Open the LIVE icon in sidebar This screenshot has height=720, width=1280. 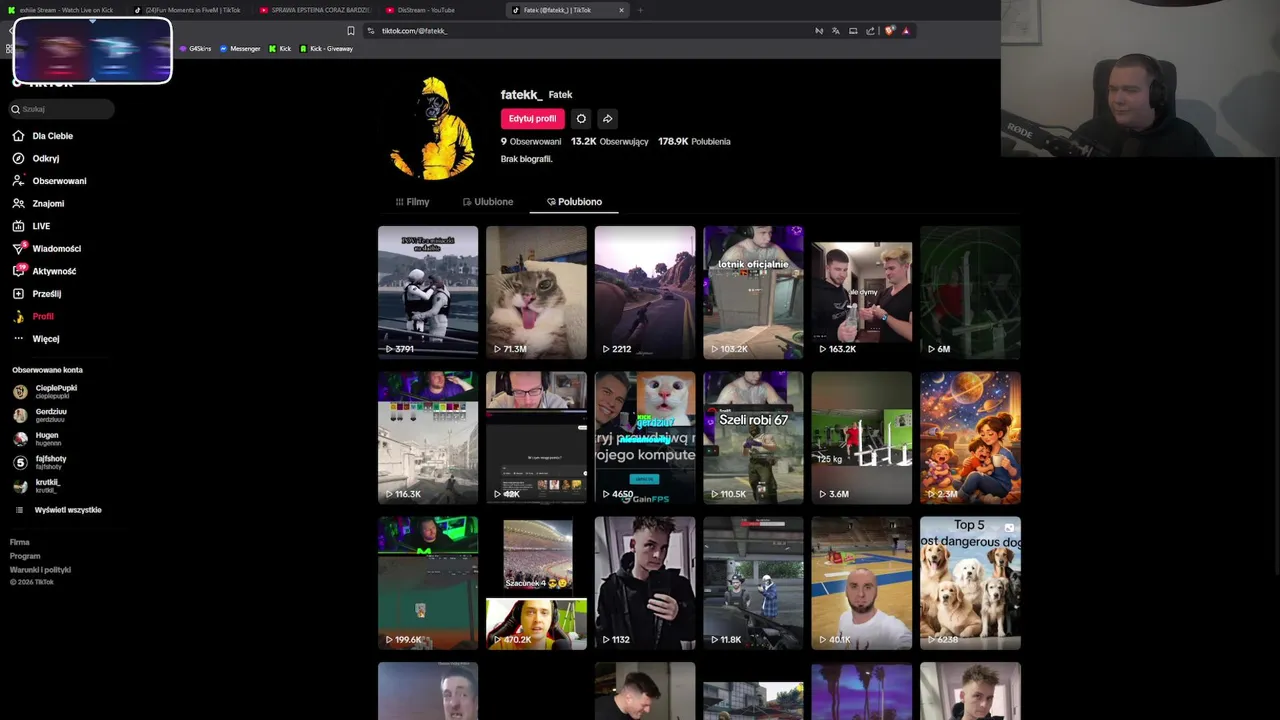click(x=18, y=226)
